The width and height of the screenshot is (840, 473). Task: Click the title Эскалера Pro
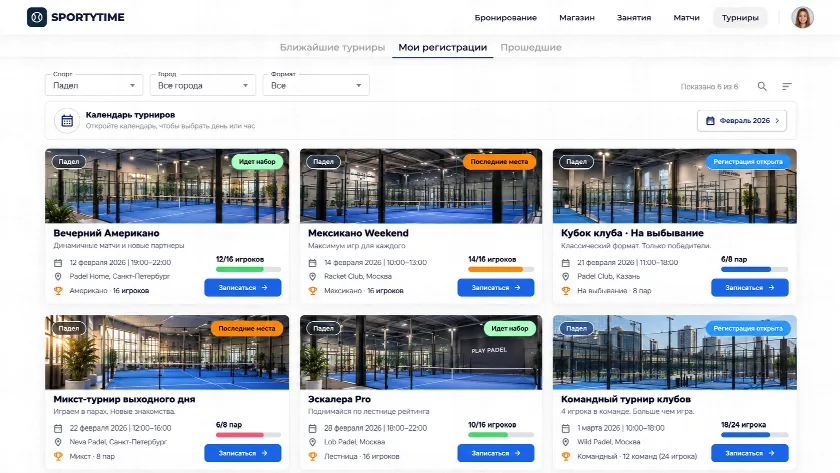pyautogui.click(x=339, y=399)
